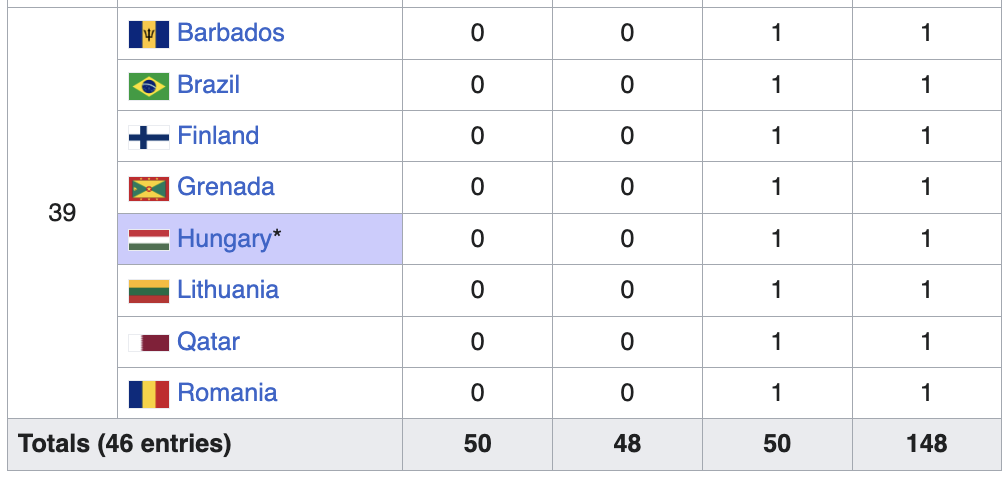Open the Barbados link
This screenshot has width=1008, height=486.
pos(231,33)
